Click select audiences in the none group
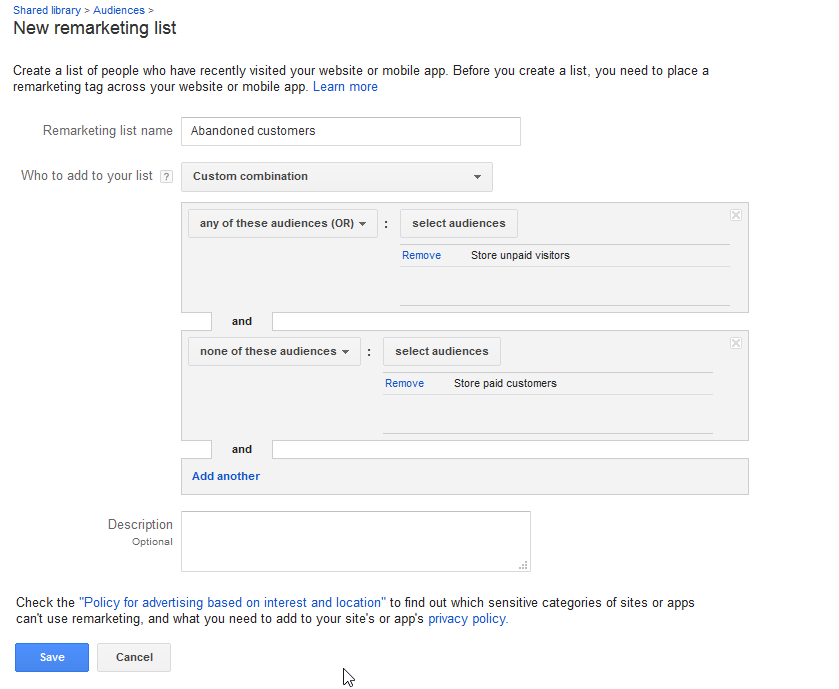This screenshot has height=689, width=839. [441, 351]
